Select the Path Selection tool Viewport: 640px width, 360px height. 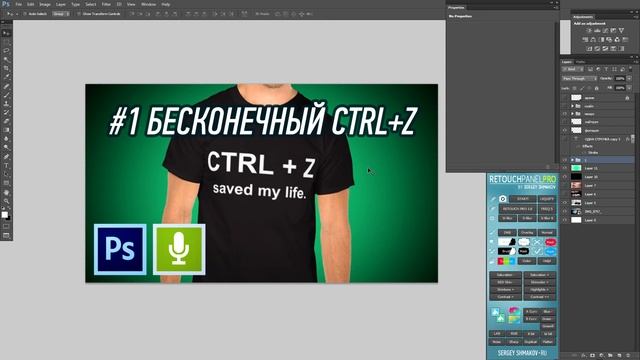(x=6, y=174)
